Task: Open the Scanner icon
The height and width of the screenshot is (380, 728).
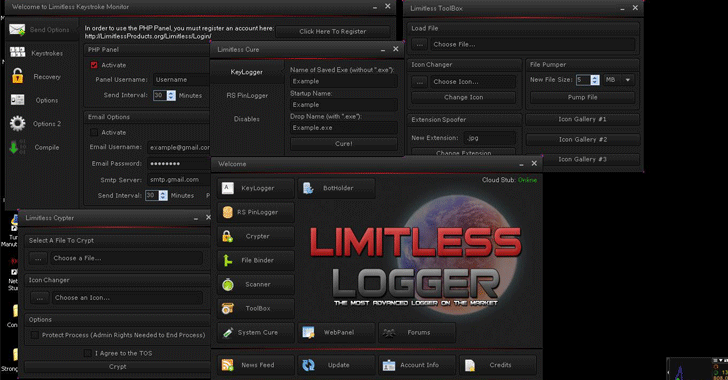Action: (x=228, y=284)
